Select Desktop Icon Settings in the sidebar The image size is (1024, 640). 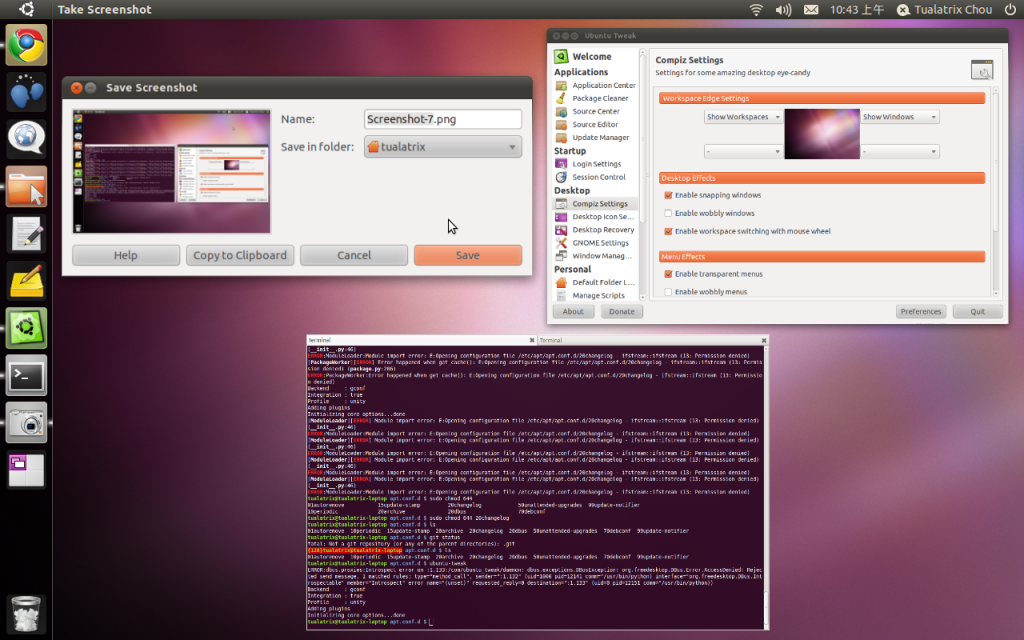pos(595,217)
